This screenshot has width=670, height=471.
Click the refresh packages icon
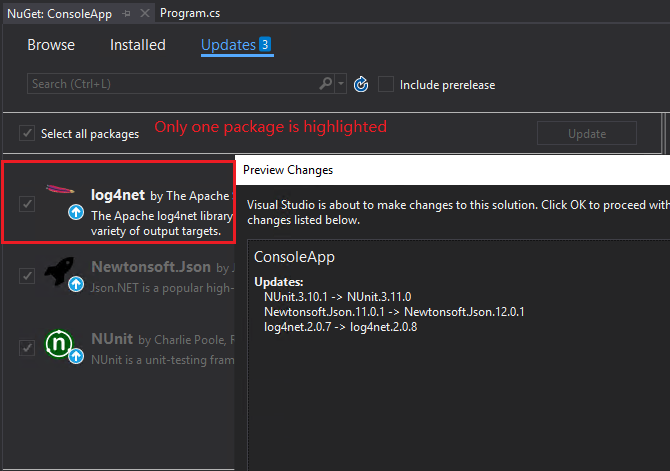point(361,84)
